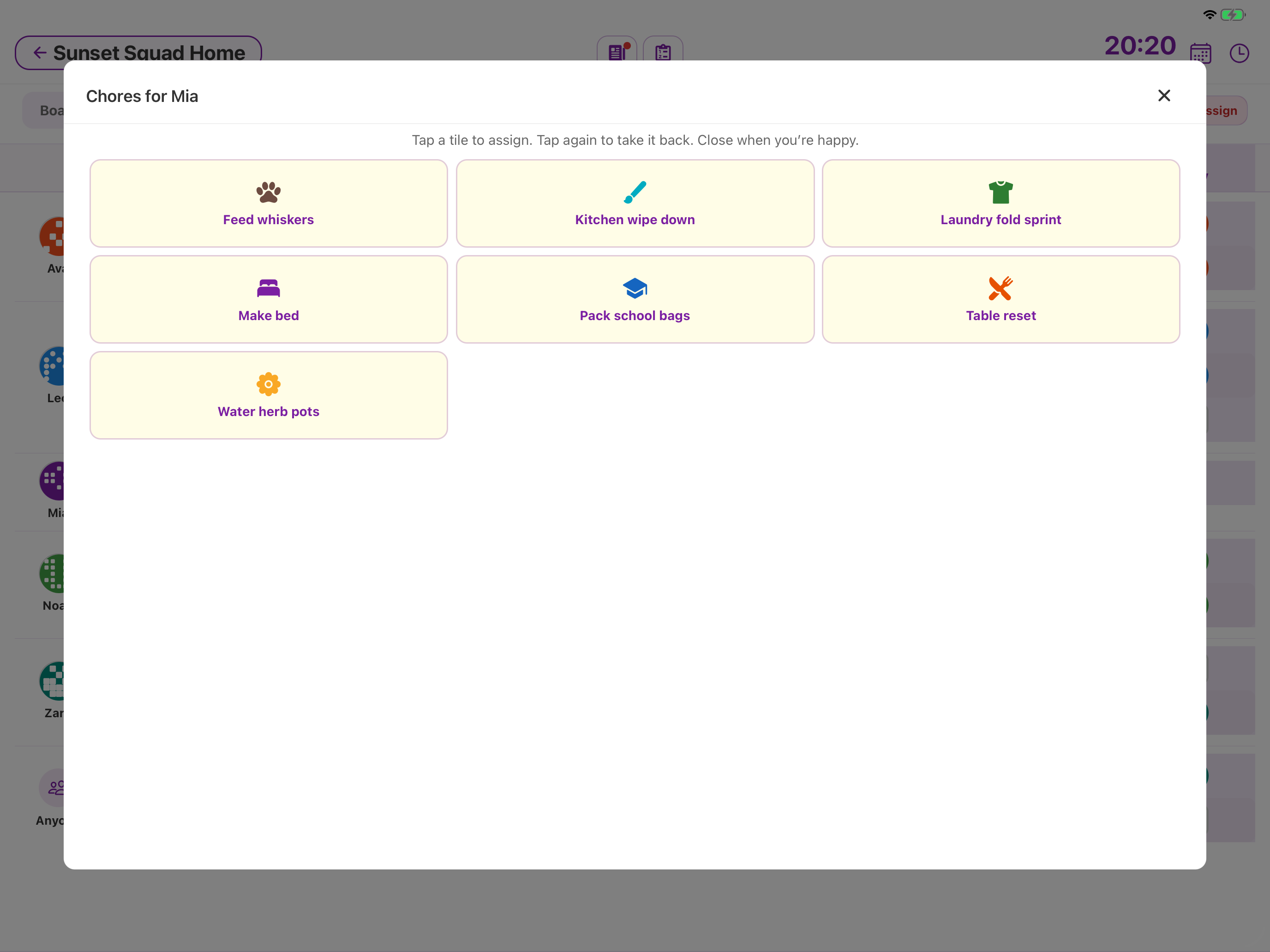Select Noah's green avatar in background
Screen dimensions: 1270x952
(52, 573)
